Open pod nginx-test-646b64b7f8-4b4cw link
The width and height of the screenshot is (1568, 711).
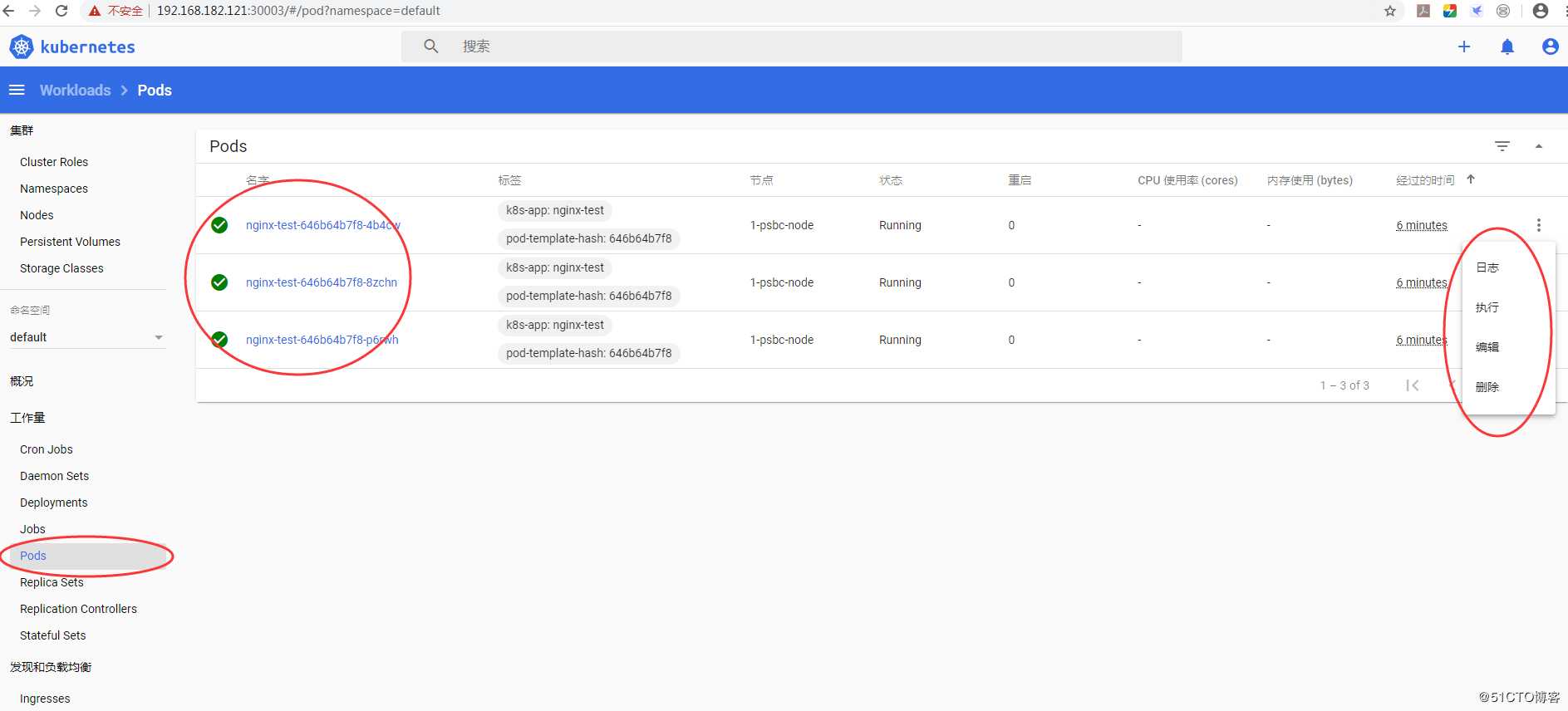[x=322, y=225]
